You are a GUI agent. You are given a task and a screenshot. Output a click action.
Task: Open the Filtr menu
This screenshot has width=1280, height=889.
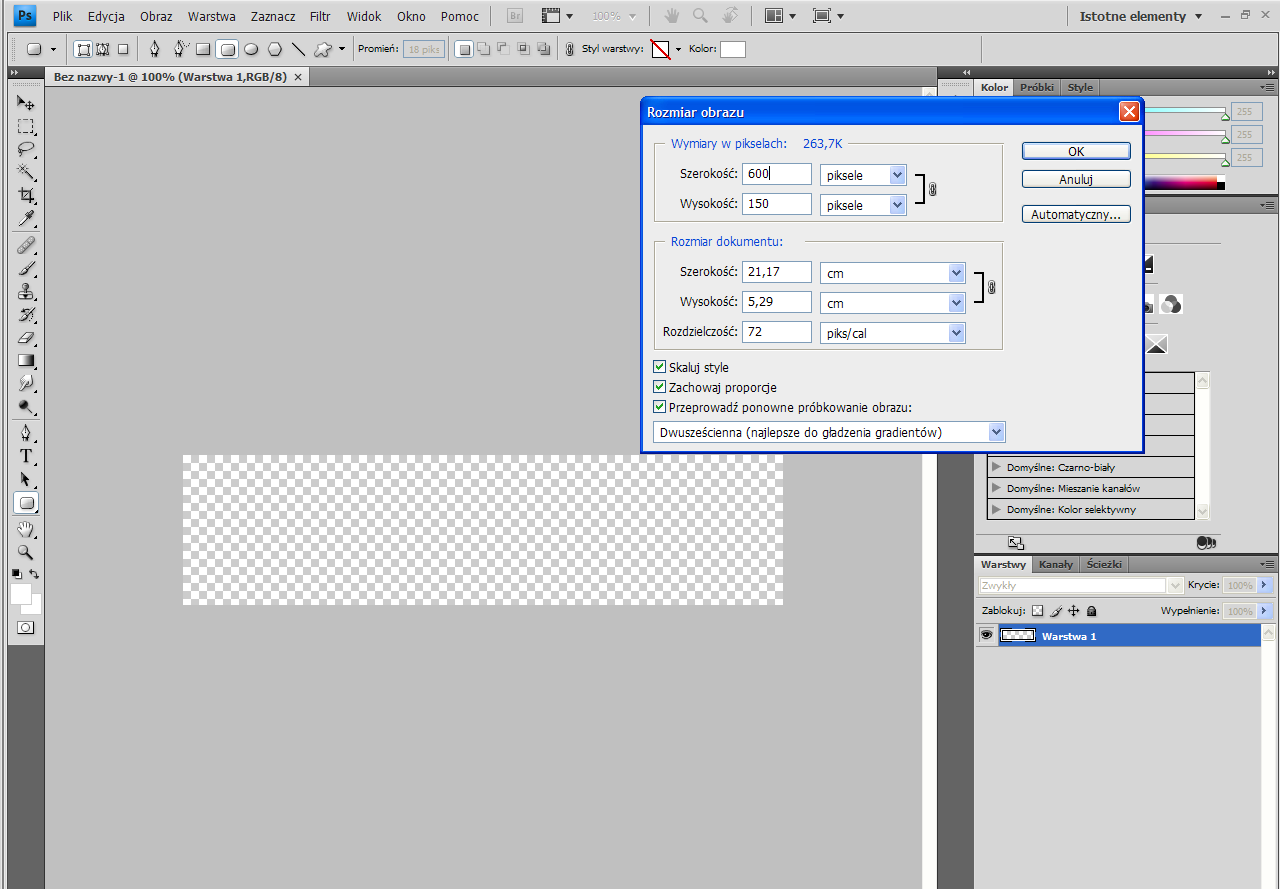320,16
